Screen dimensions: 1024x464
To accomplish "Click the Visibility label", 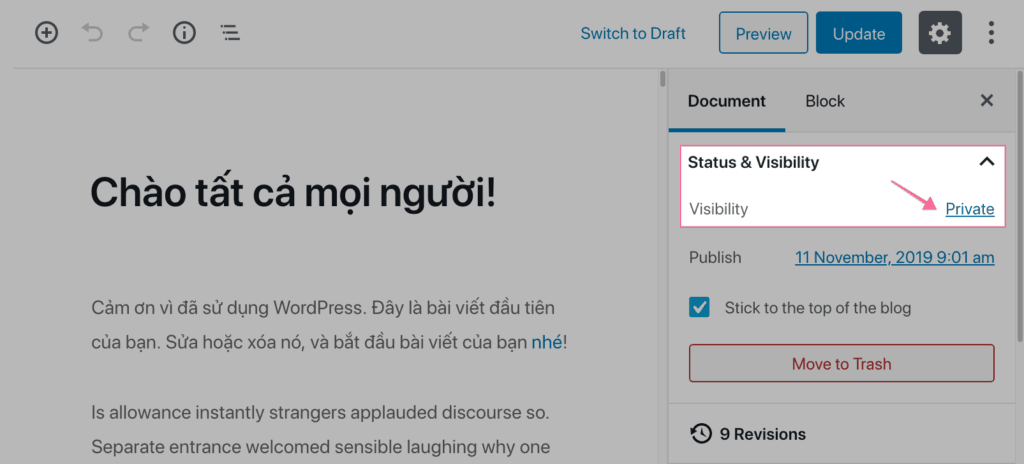I will (x=718, y=209).
